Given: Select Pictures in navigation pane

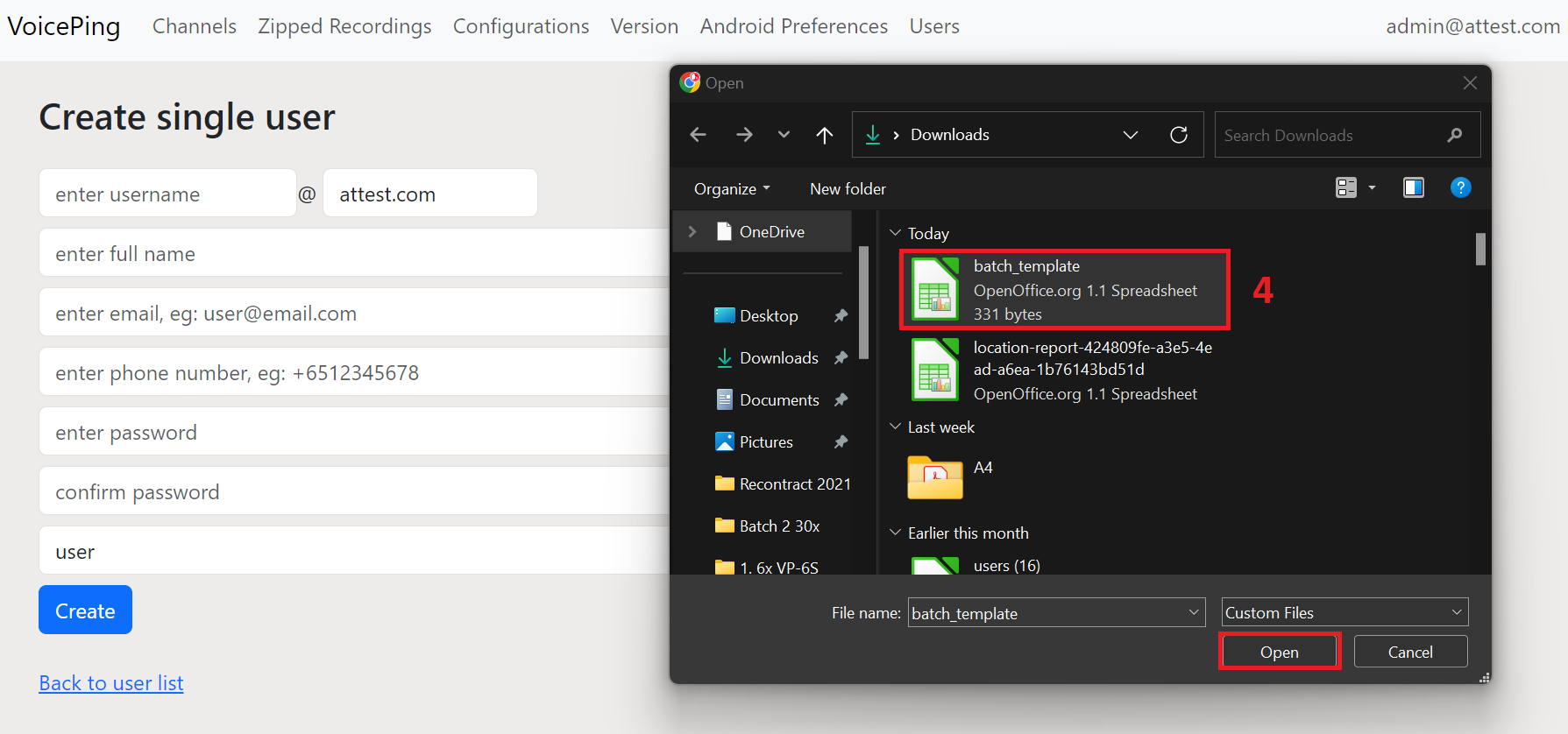Looking at the screenshot, I should pyautogui.click(x=766, y=442).
